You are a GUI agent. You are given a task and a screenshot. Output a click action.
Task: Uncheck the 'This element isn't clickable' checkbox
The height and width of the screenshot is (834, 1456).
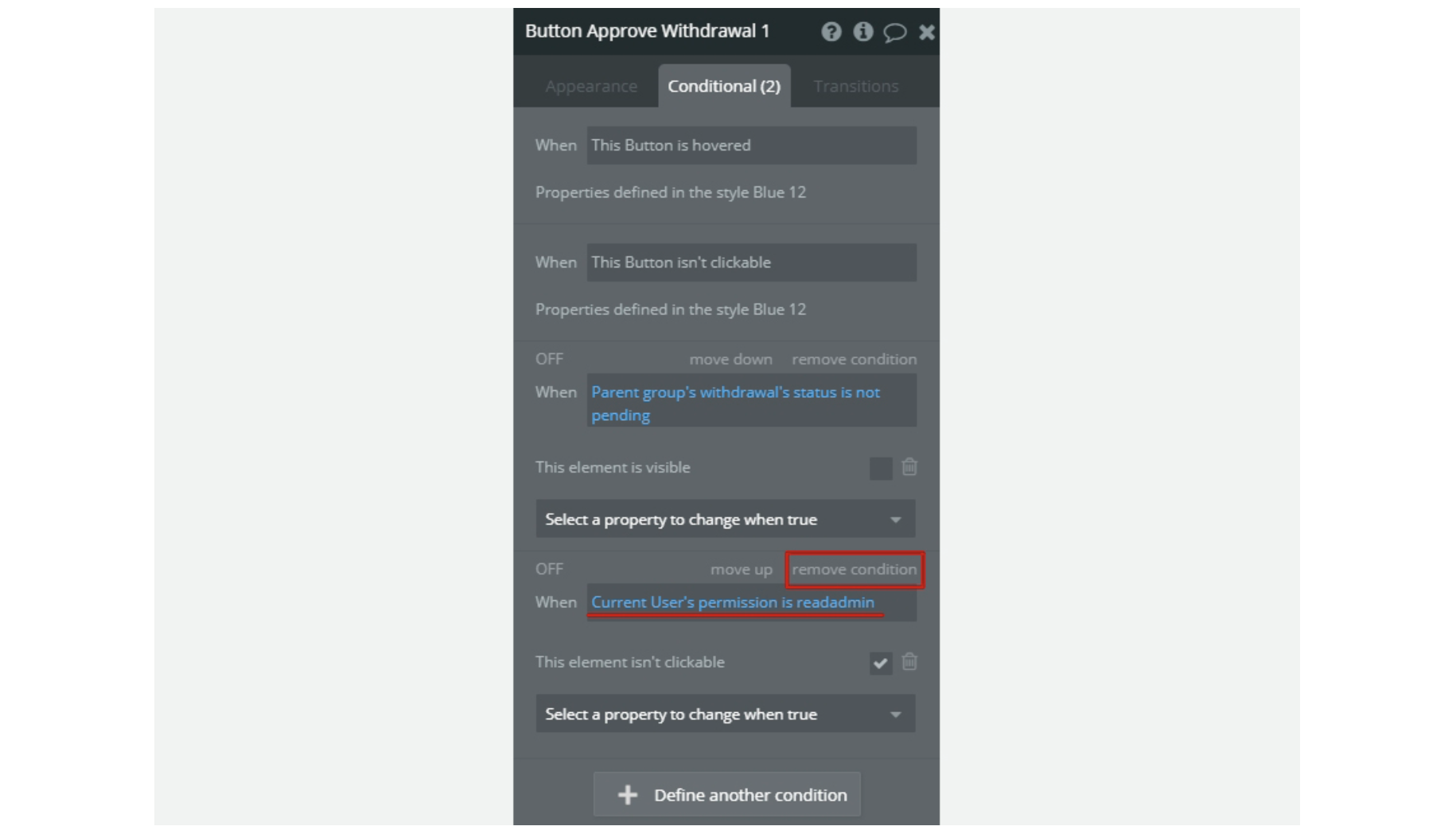click(880, 663)
